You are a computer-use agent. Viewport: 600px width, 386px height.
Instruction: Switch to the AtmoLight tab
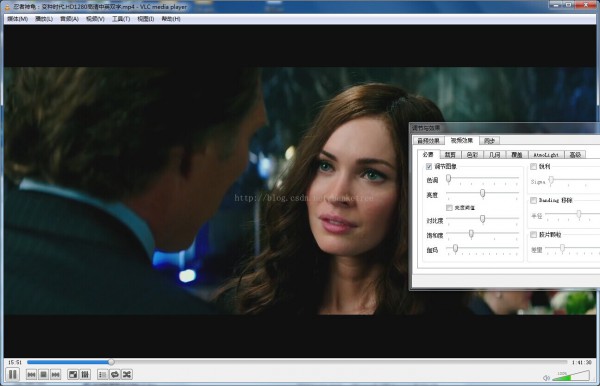click(x=546, y=155)
